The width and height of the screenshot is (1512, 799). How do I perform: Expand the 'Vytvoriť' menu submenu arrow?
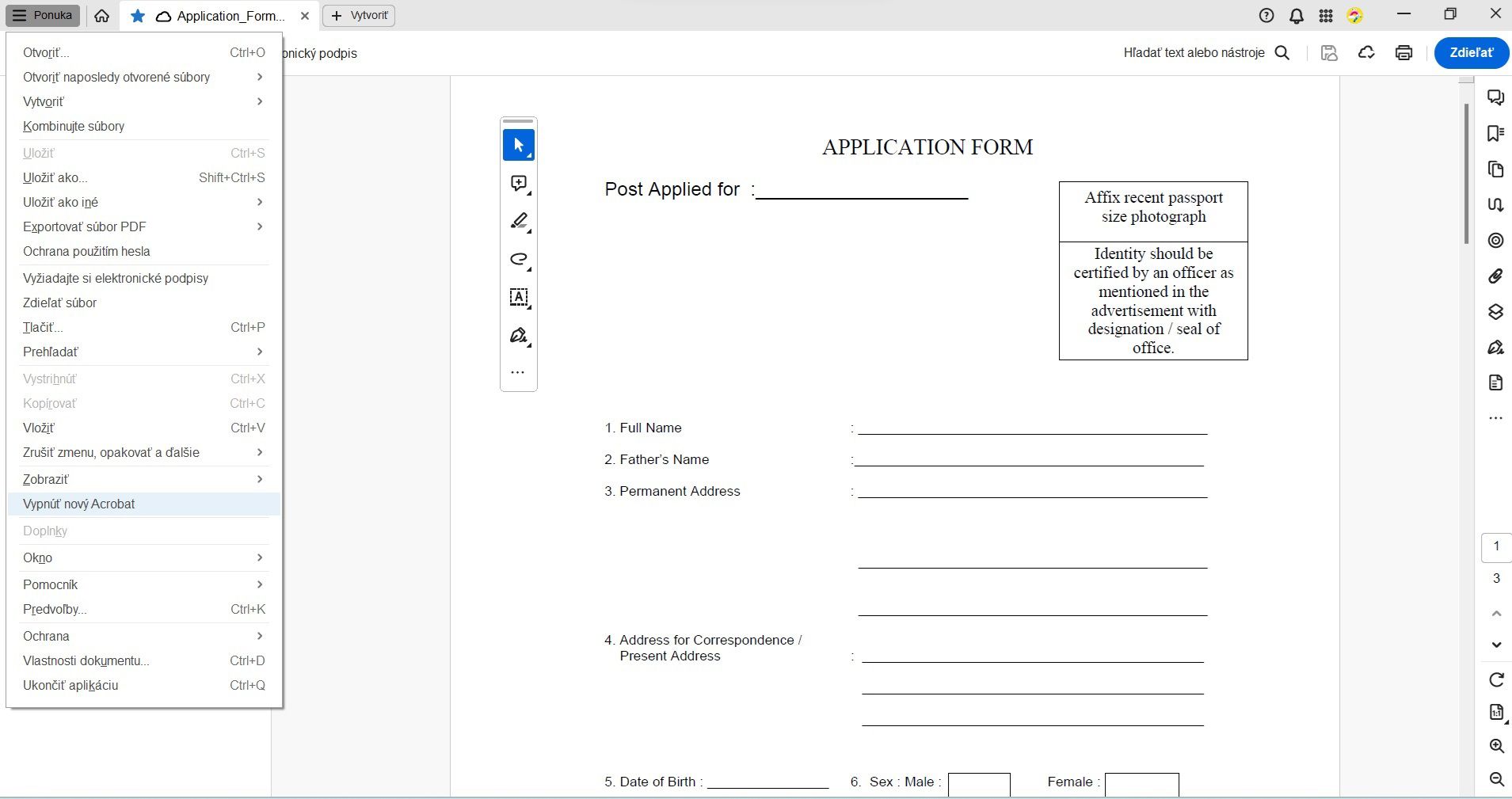click(260, 101)
